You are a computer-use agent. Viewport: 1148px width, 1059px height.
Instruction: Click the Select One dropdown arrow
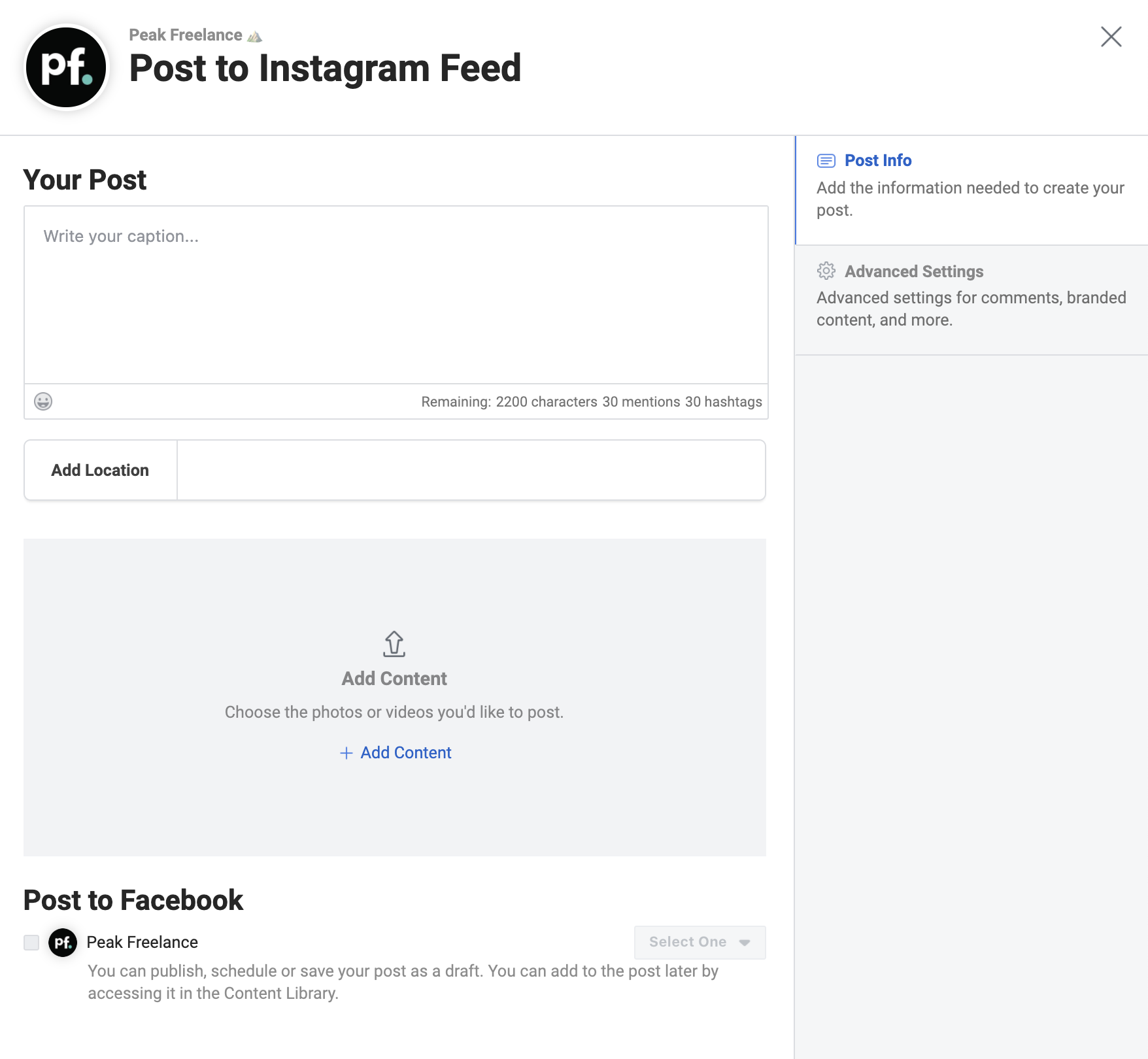point(745,943)
